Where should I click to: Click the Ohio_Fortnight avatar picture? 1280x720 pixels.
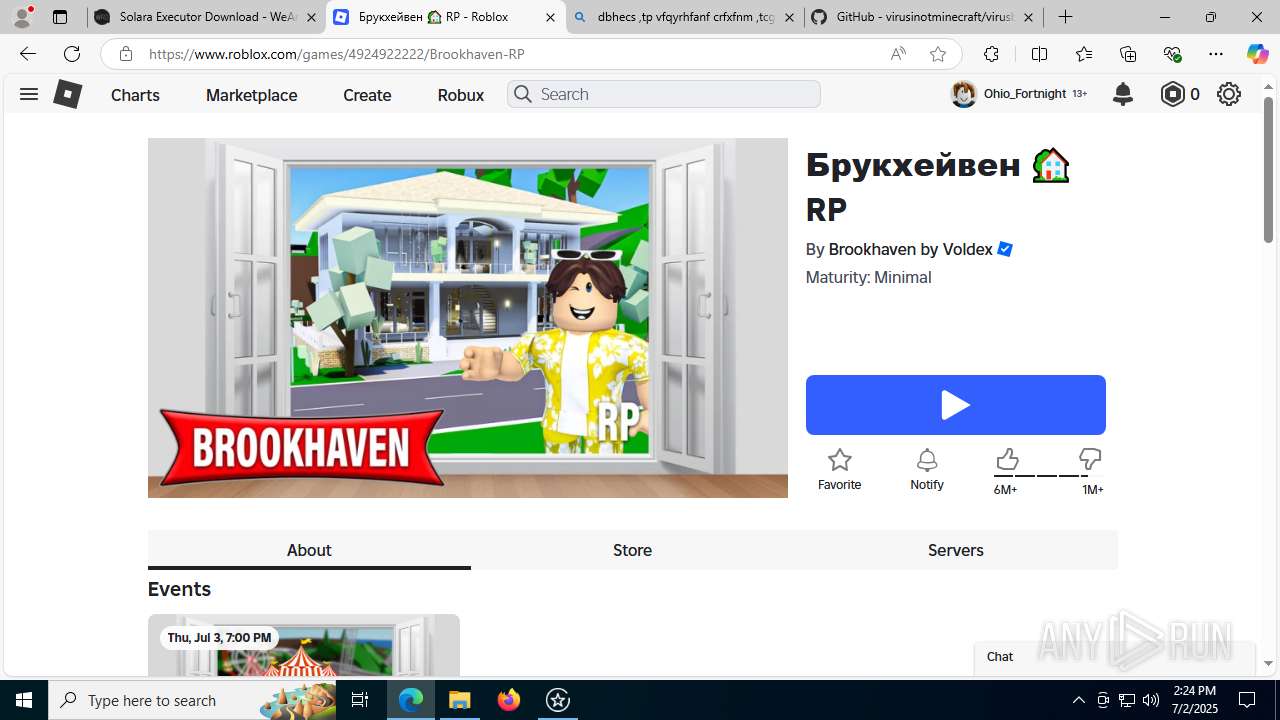point(963,94)
